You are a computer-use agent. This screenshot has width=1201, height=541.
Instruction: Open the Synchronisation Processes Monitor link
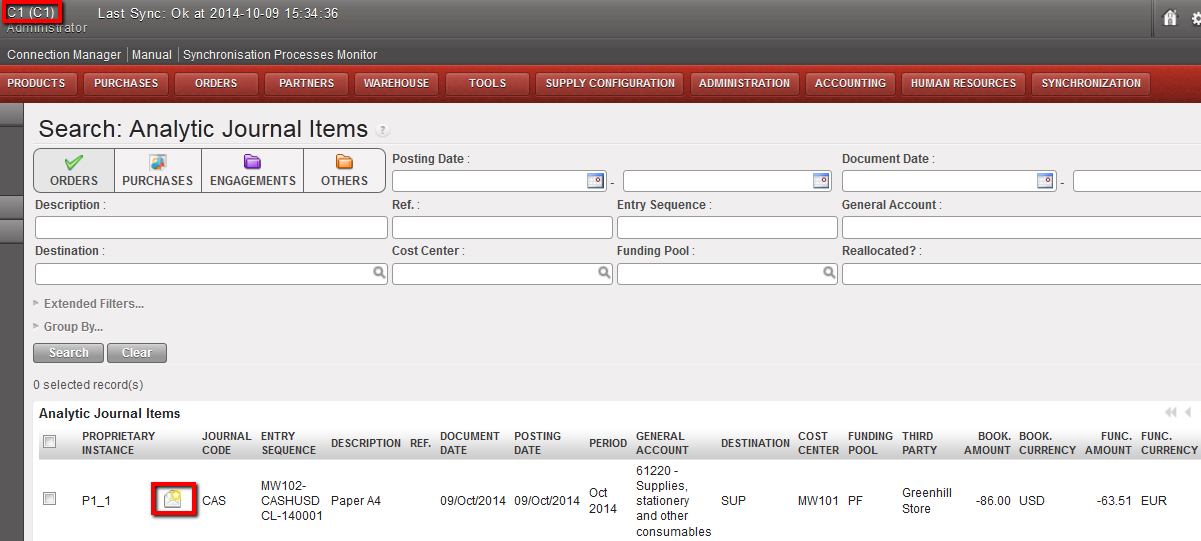point(280,55)
